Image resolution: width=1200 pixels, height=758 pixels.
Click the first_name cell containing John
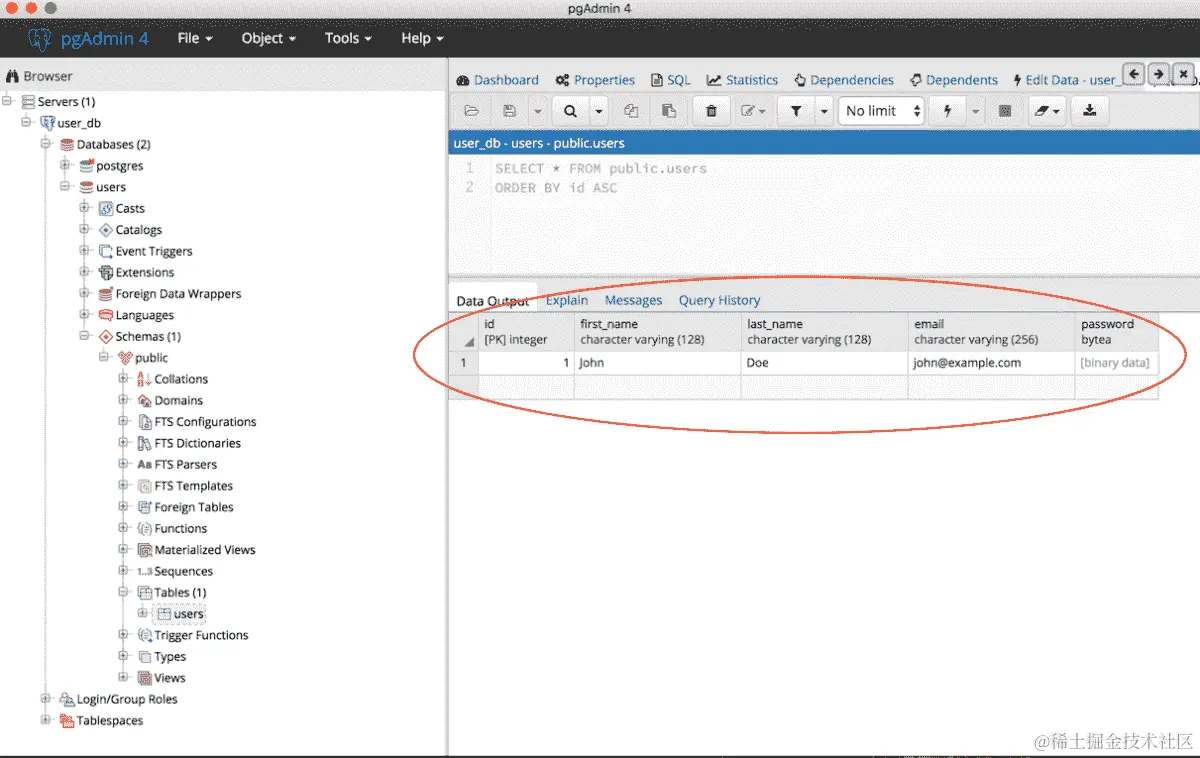tap(657, 363)
